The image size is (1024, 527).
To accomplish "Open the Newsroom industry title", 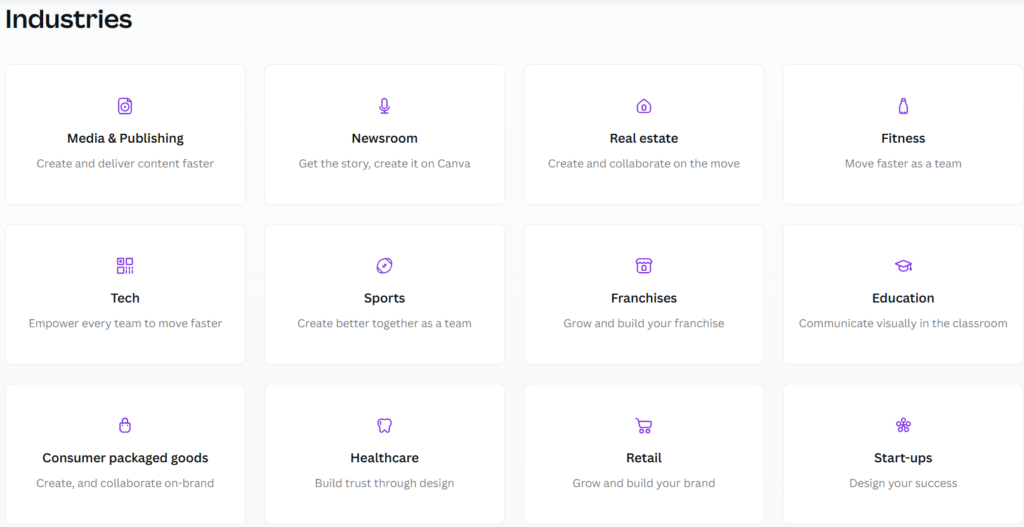I will tap(385, 138).
